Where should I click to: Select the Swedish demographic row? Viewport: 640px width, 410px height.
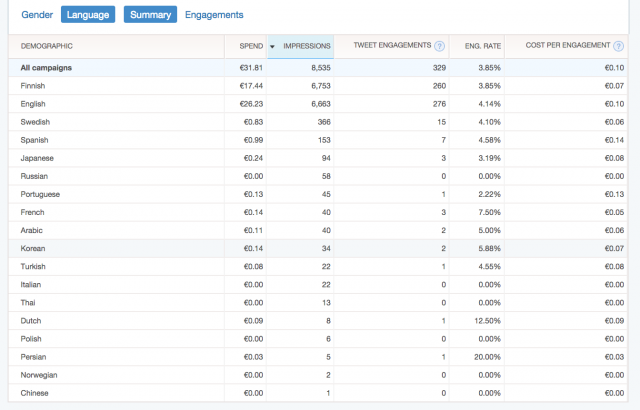click(x=34, y=122)
